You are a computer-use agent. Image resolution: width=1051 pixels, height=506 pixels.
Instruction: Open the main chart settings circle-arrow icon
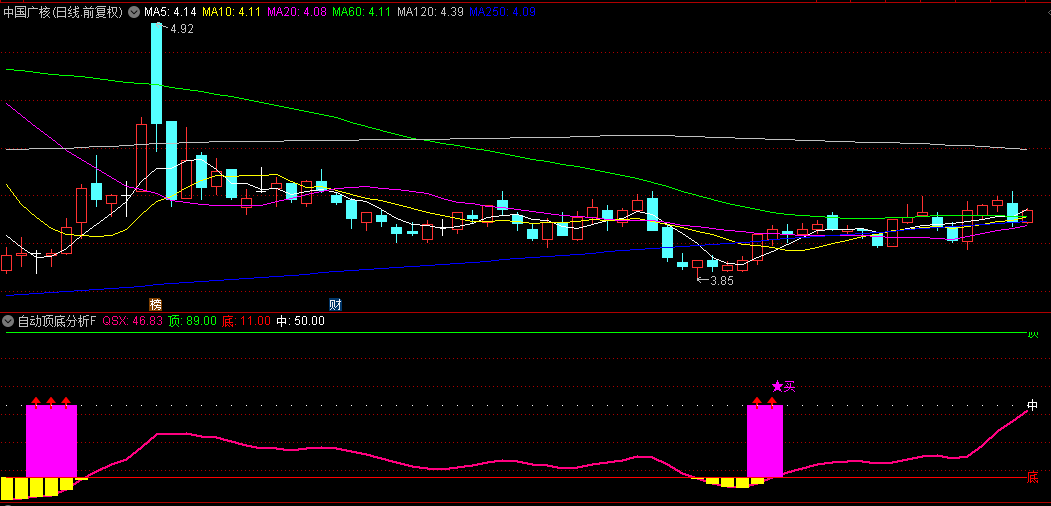click(x=133, y=11)
